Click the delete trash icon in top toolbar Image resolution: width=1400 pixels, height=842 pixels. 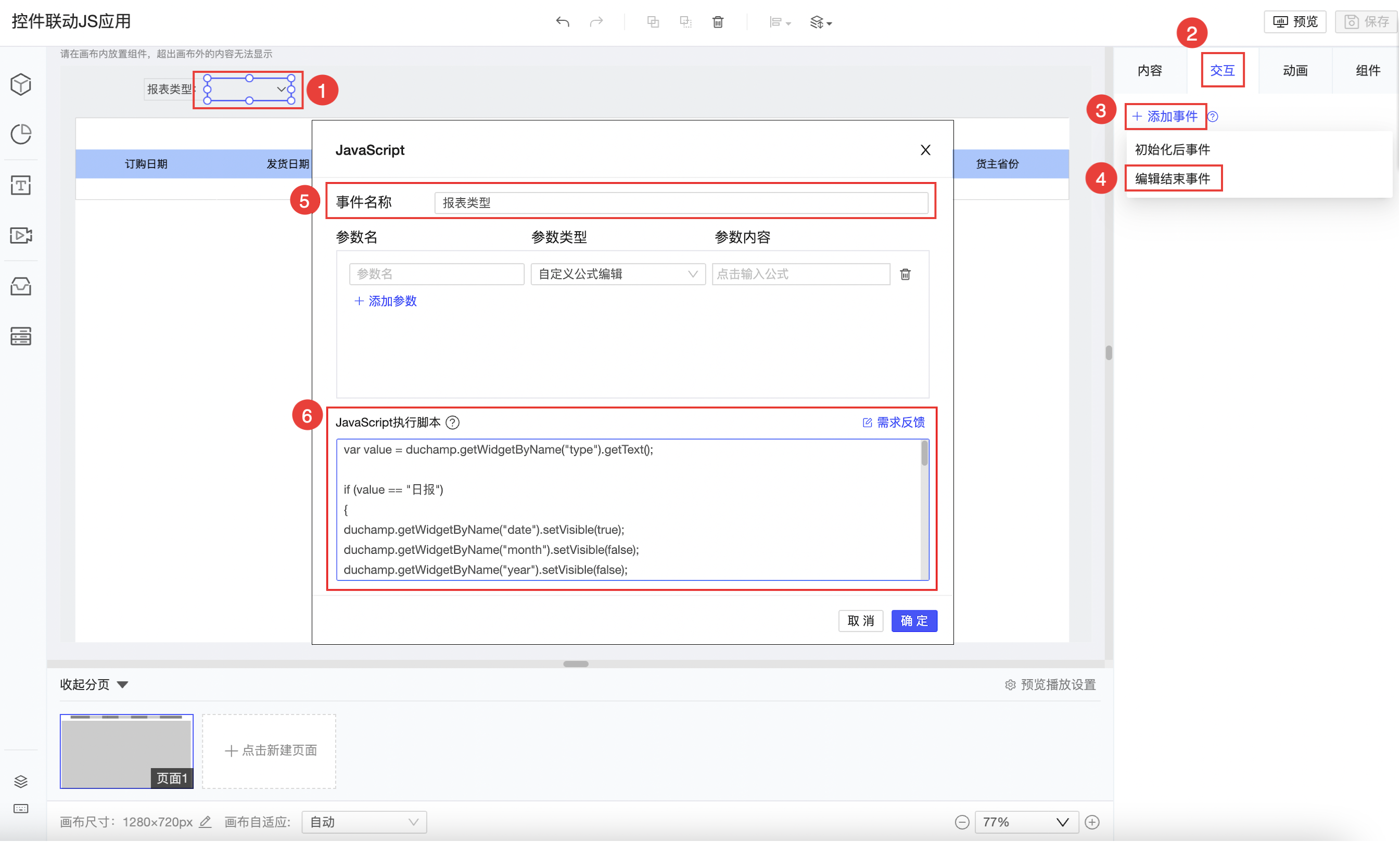click(x=718, y=22)
